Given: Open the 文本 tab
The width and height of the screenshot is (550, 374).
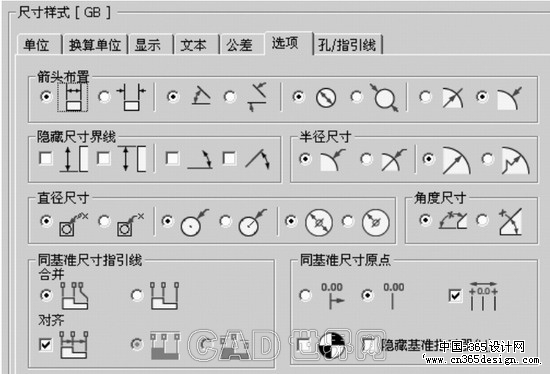Looking at the screenshot, I should [x=193, y=45].
